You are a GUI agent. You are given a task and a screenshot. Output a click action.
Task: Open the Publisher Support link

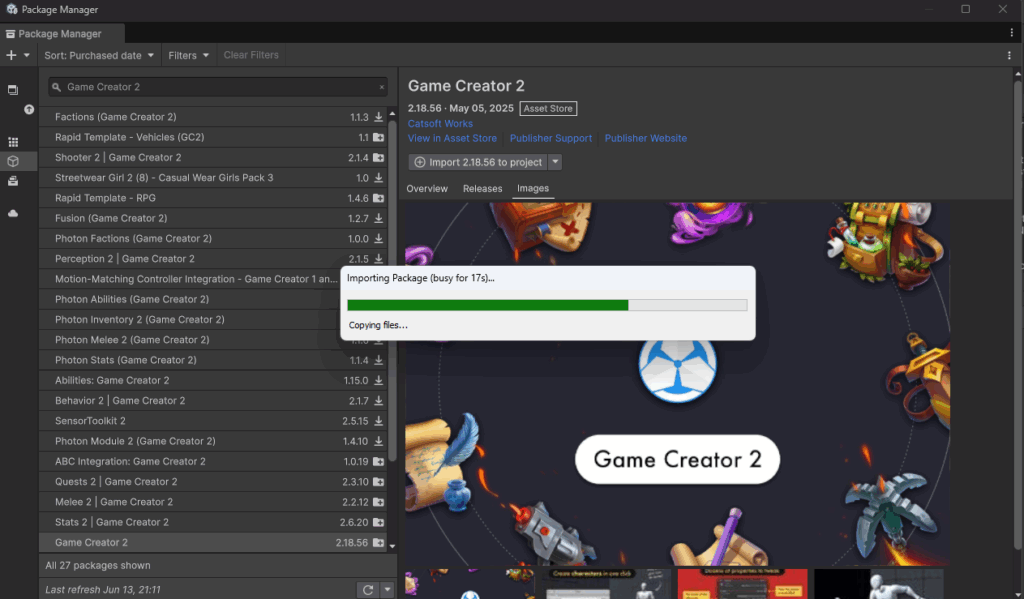(x=551, y=138)
